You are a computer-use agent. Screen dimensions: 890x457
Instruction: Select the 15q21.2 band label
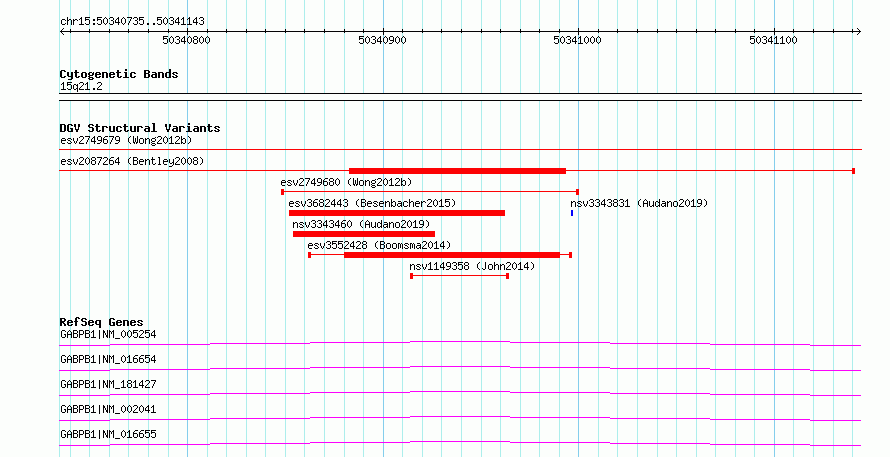[x=81, y=86]
